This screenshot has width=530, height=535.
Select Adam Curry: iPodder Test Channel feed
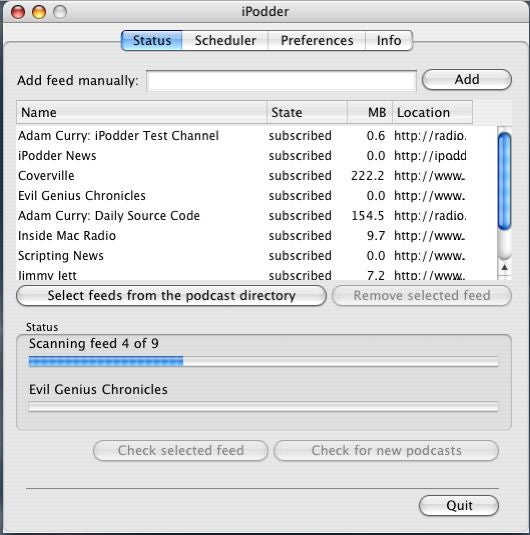(257, 135)
